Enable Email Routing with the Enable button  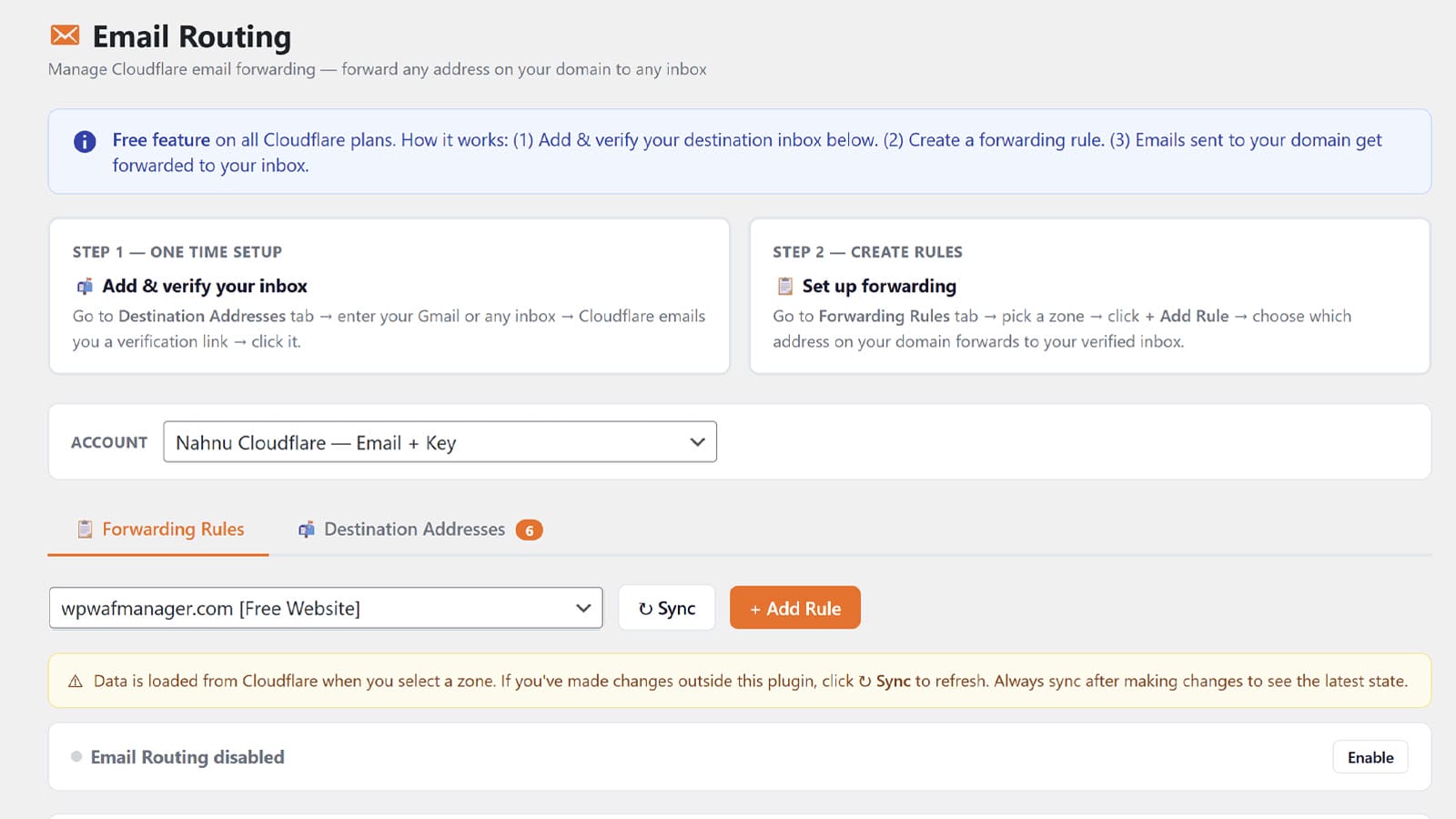tap(1370, 757)
